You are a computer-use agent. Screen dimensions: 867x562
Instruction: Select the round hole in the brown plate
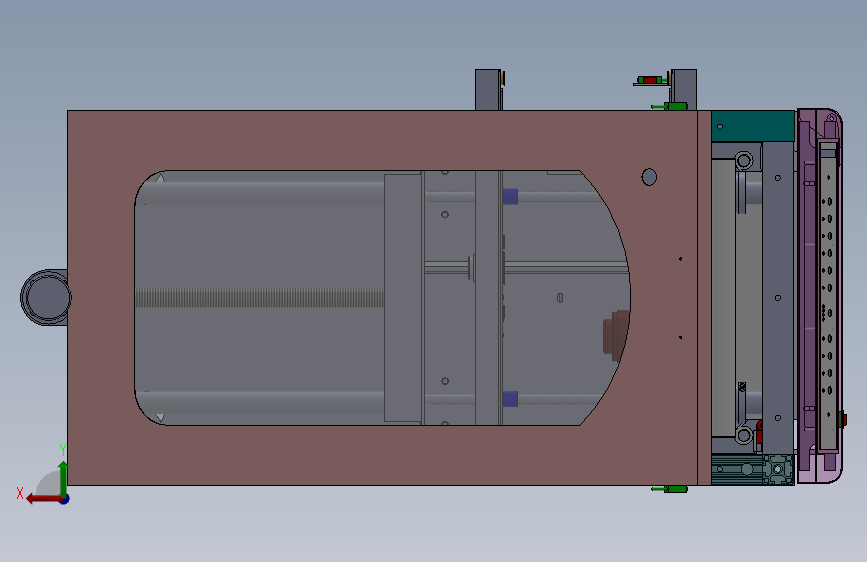pos(649,177)
